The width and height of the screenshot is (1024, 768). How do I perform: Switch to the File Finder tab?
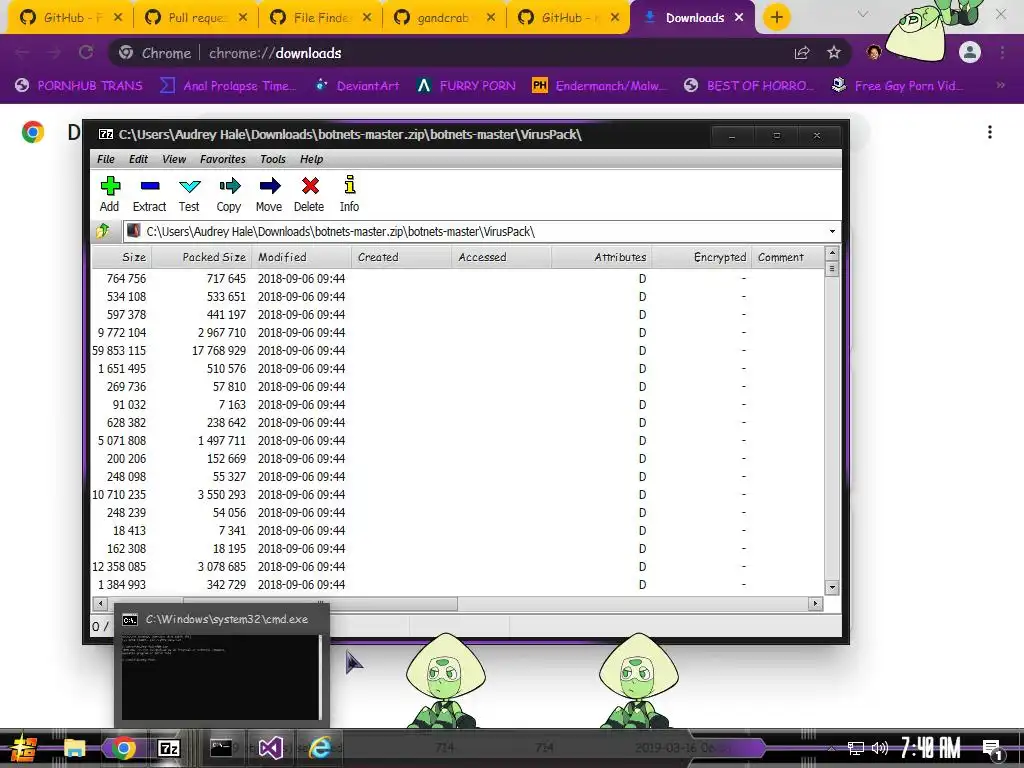point(319,18)
